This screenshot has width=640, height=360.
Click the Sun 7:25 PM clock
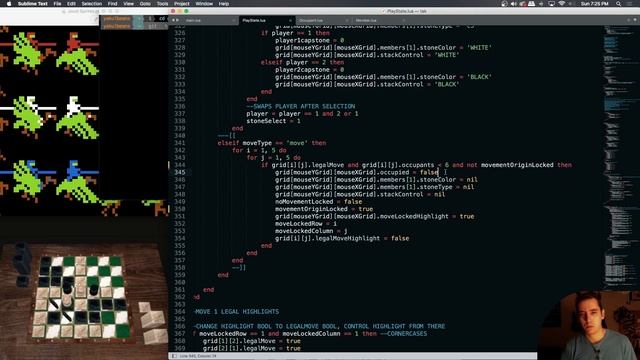coord(595,4)
